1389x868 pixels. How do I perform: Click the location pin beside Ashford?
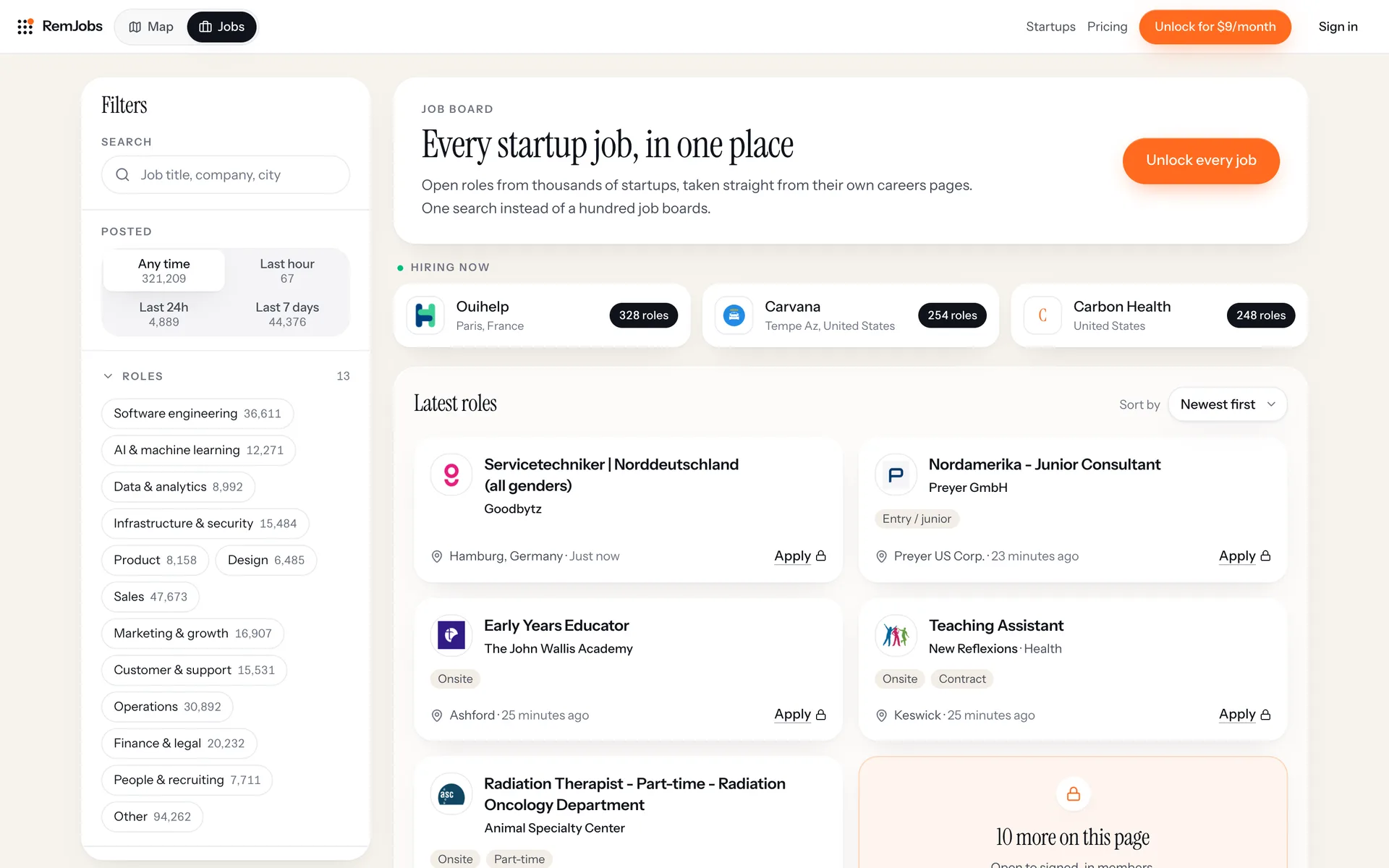coord(437,715)
